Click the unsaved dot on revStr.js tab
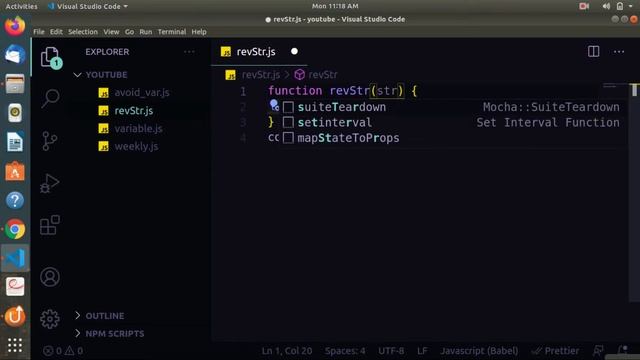Screen dimensions: 640x360 click(294, 51)
